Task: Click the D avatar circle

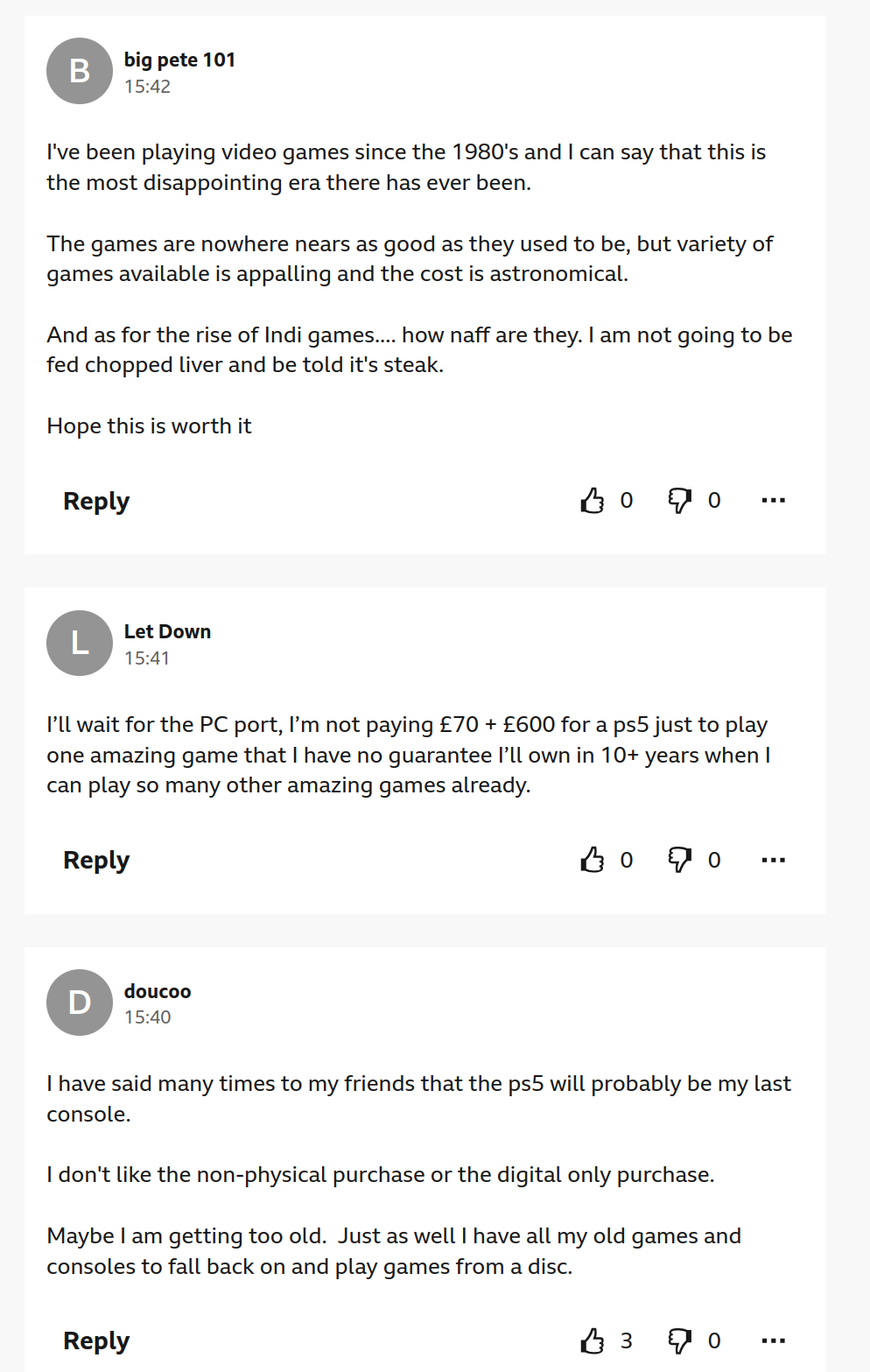Action: tap(80, 1003)
